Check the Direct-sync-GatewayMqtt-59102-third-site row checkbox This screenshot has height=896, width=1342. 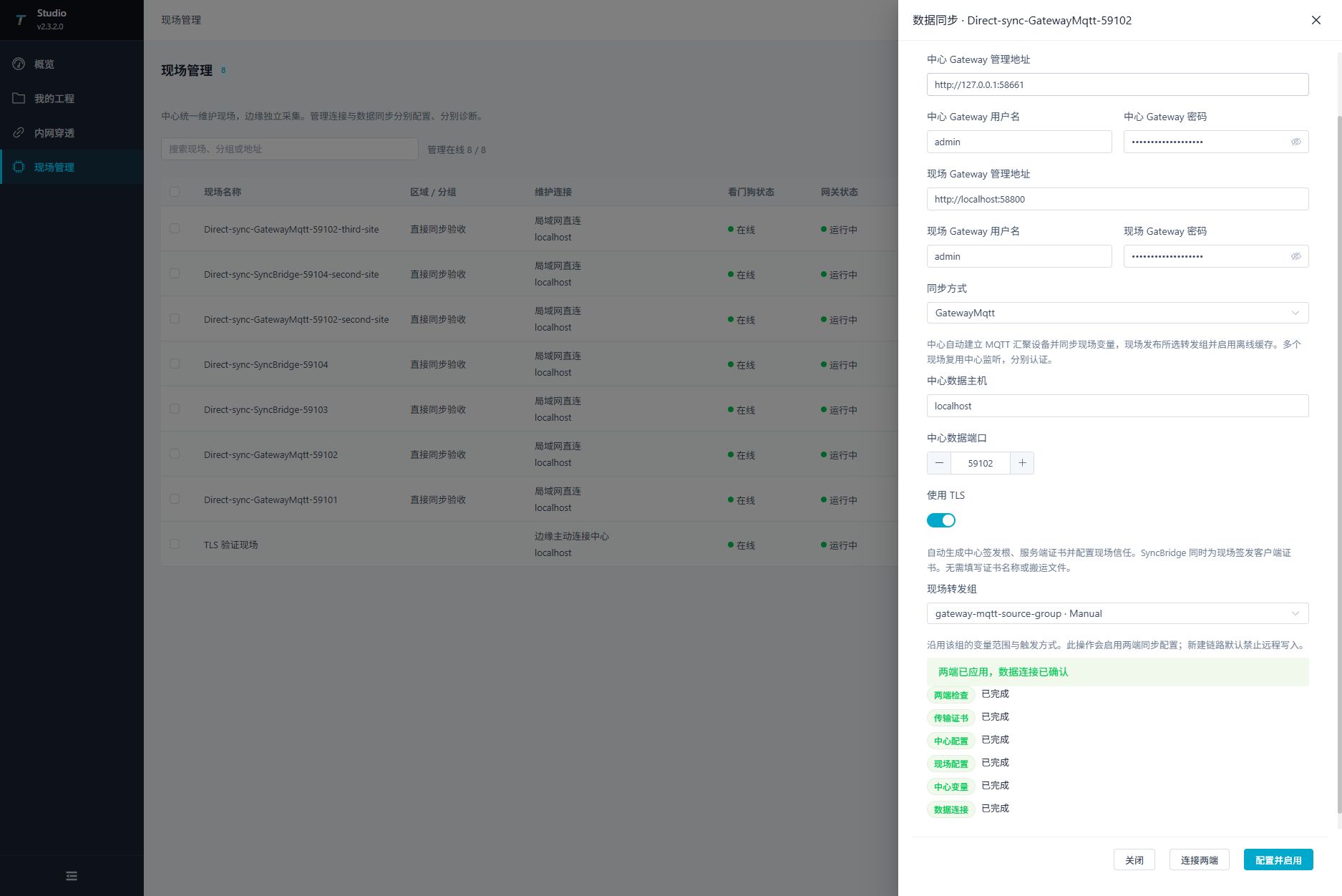pyautogui.click(x=175, y=228)
